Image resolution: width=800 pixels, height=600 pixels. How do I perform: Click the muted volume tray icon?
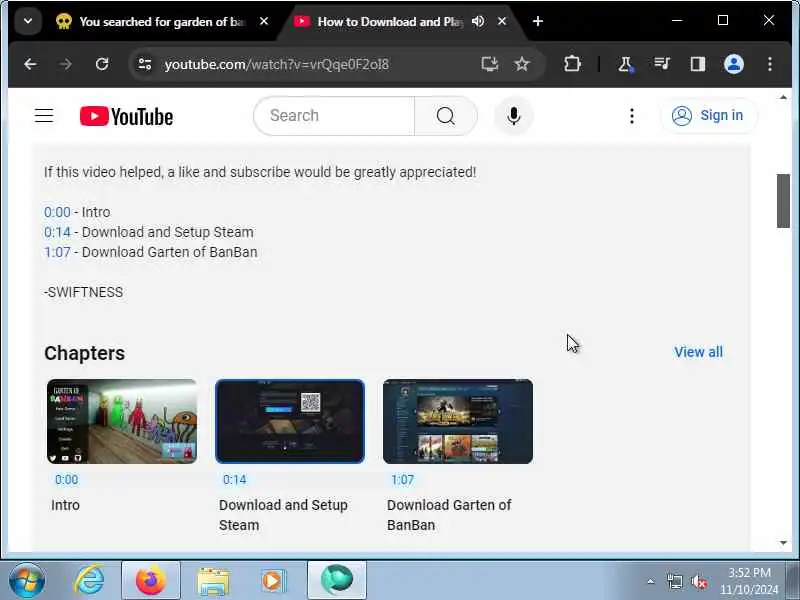pyautogui.click(x=698, y=581)
